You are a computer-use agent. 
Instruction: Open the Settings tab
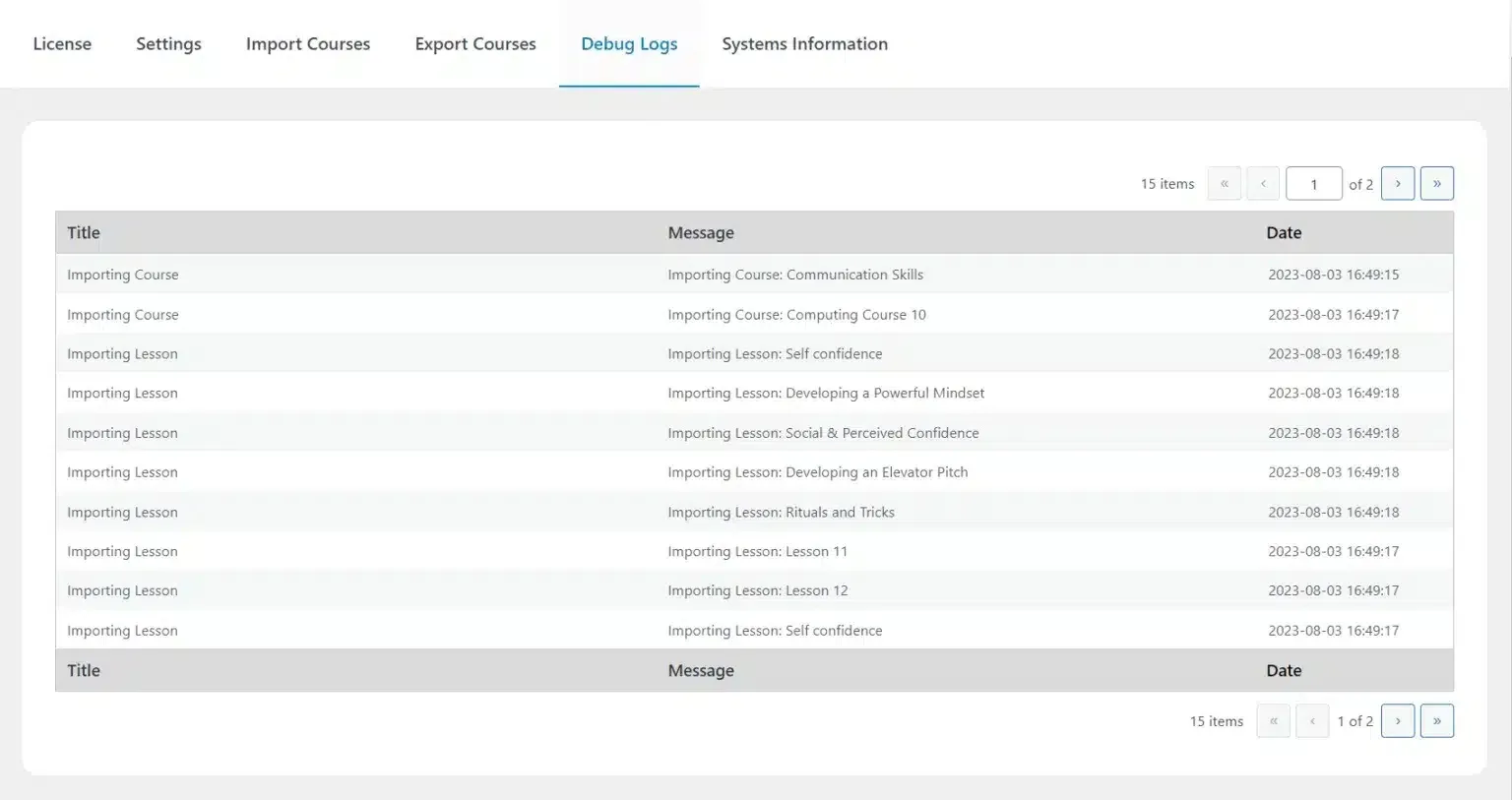(168, 43)
